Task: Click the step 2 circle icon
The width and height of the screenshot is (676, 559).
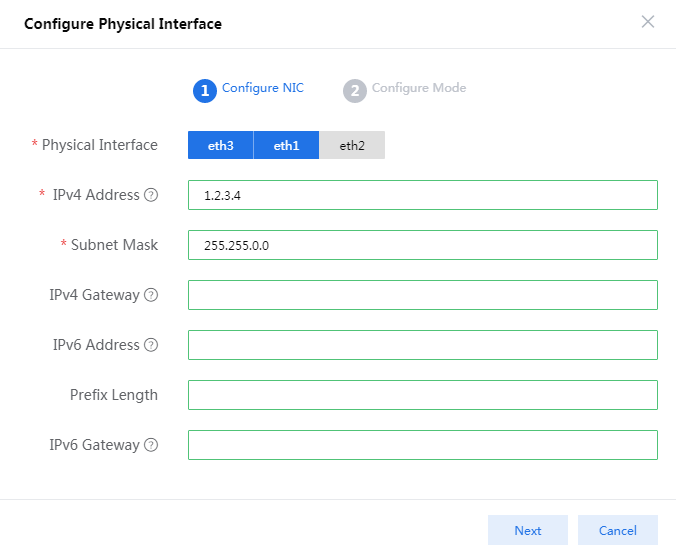Action: tap(354, 91)
